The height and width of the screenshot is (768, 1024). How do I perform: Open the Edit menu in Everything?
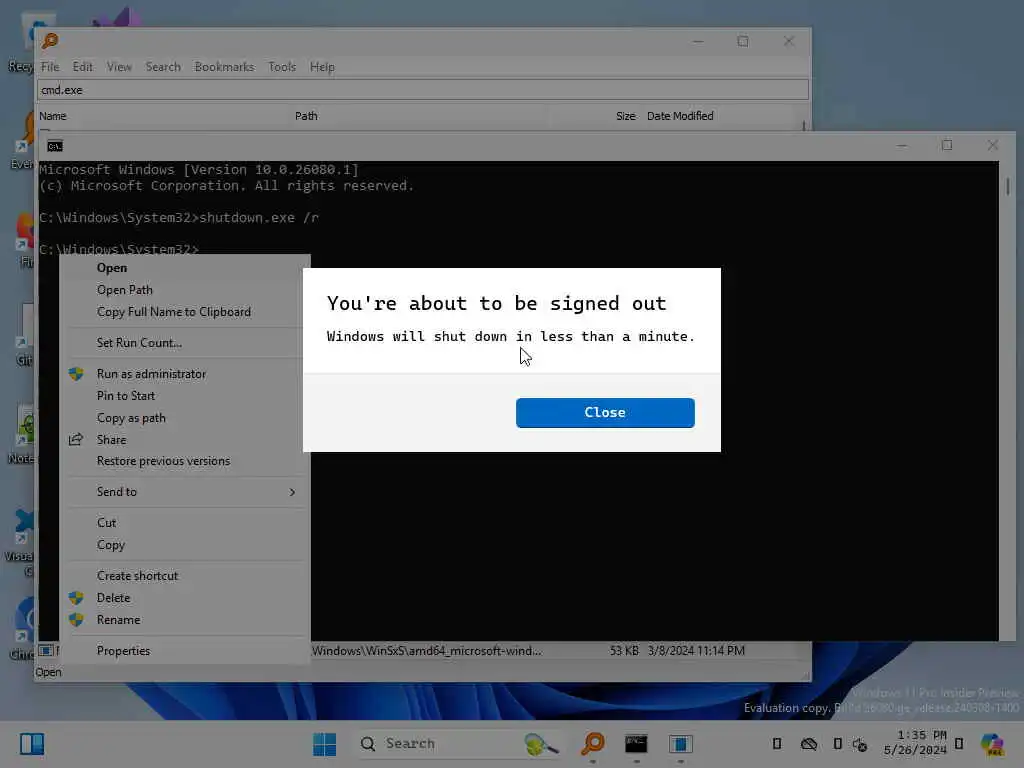coord(82,67)
